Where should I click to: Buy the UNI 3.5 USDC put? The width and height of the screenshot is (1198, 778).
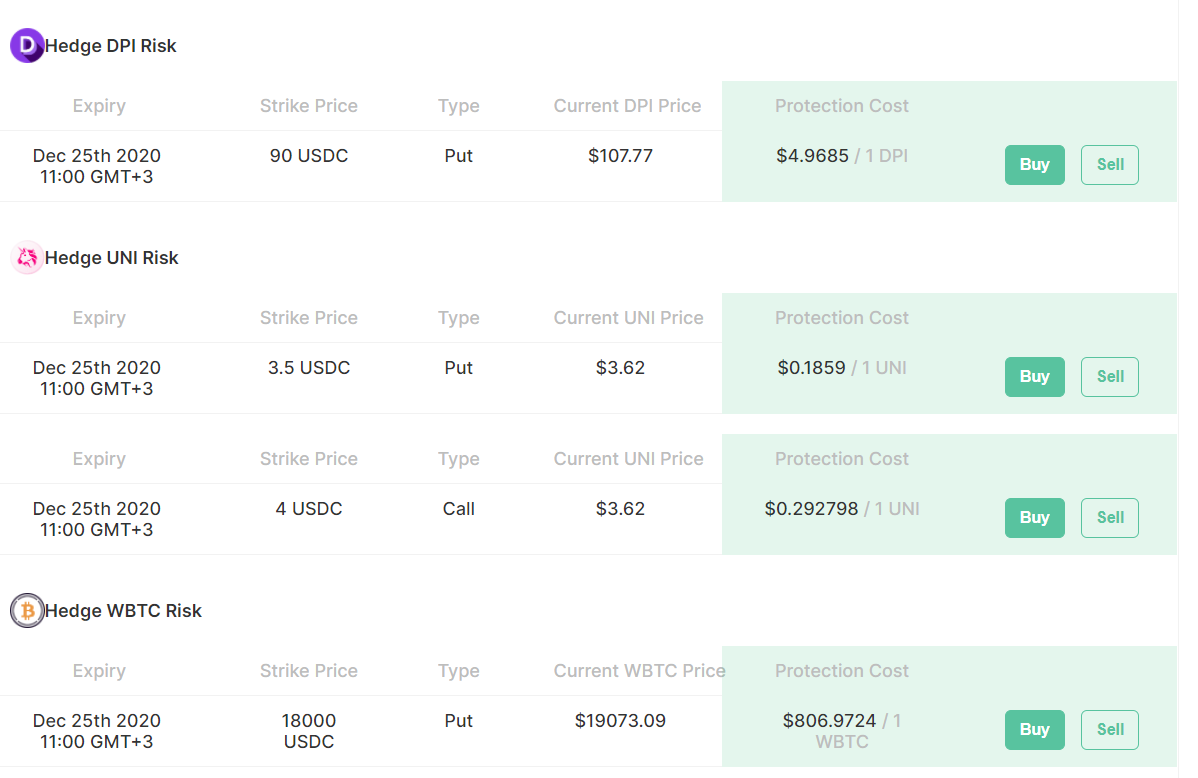pyautogui.click(x=1034, y=377)
